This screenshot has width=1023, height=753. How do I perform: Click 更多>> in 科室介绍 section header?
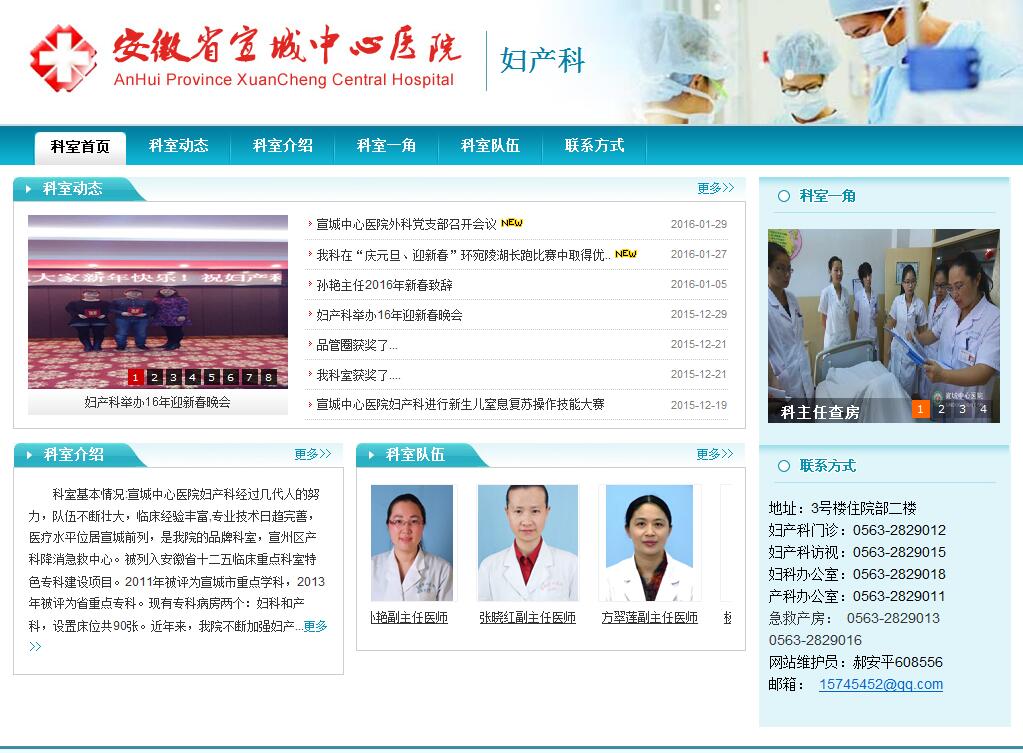tap(313, 453)
